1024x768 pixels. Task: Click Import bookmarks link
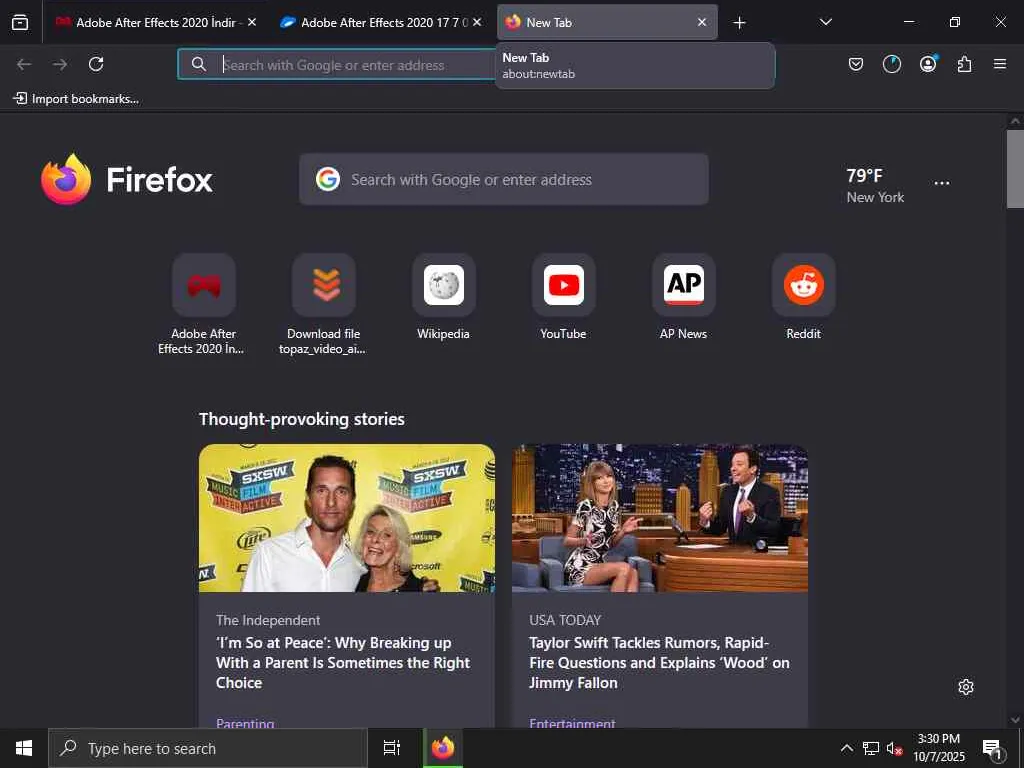(76, 99)
